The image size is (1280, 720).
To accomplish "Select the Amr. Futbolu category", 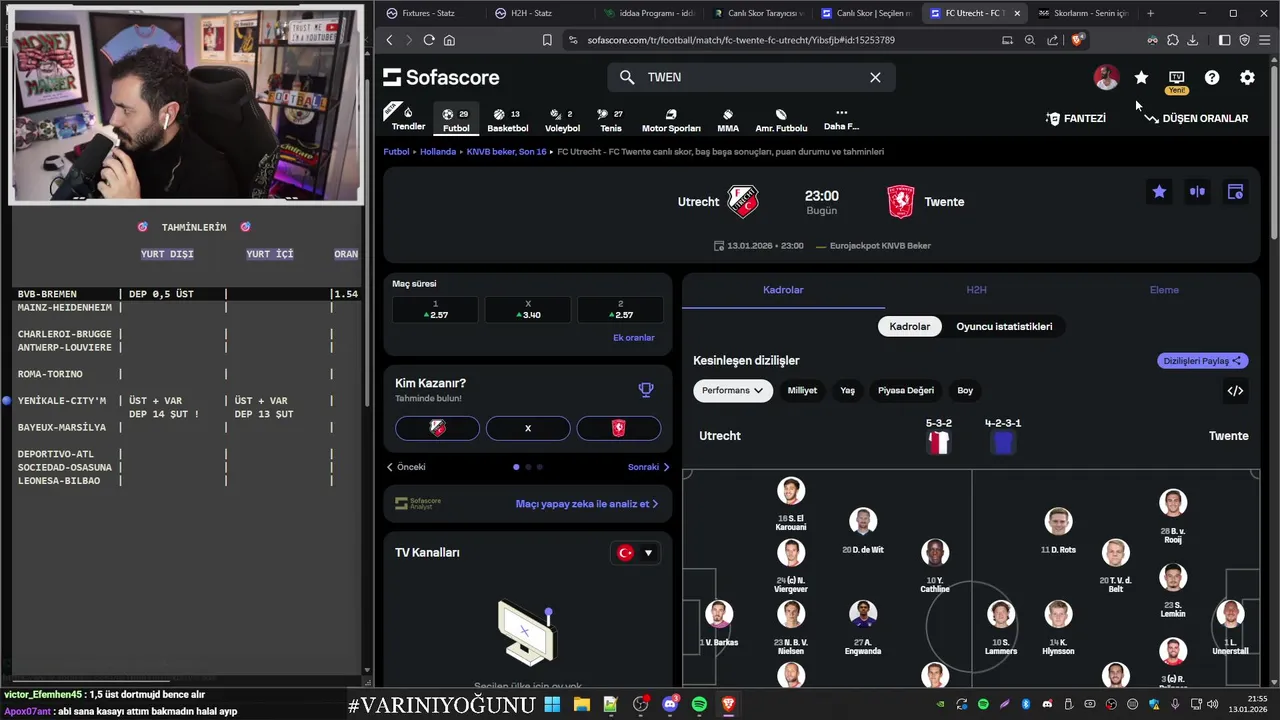I will tap(781, 120).
